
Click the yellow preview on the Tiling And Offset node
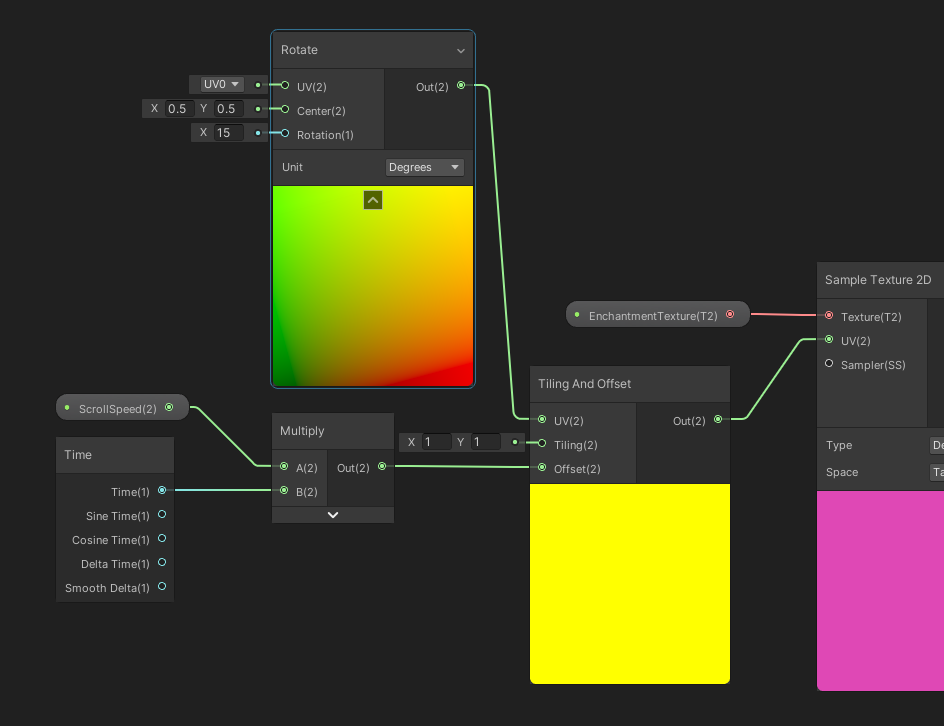(x=629, y=583)
